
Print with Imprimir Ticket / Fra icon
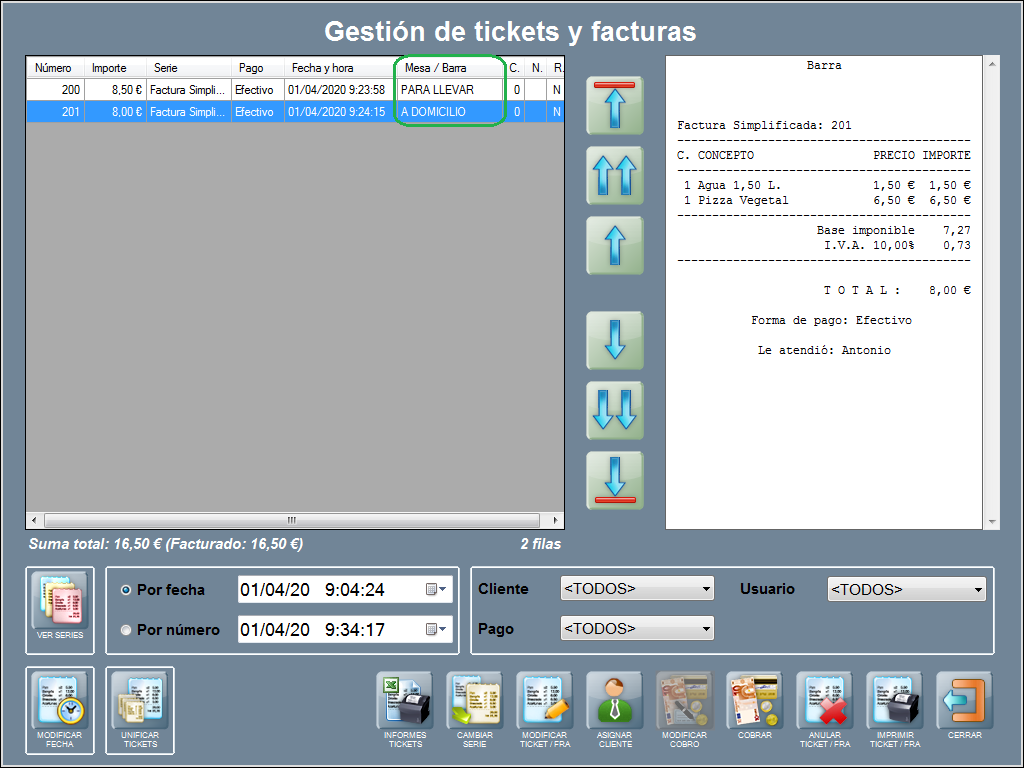895,701
